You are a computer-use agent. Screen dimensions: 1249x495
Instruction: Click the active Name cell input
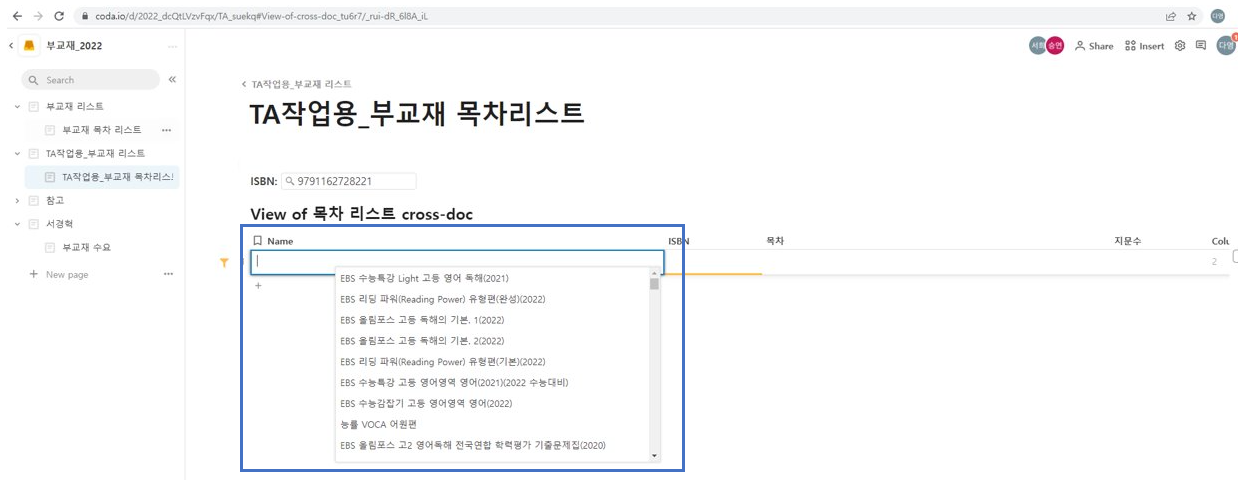pos(457,262)
